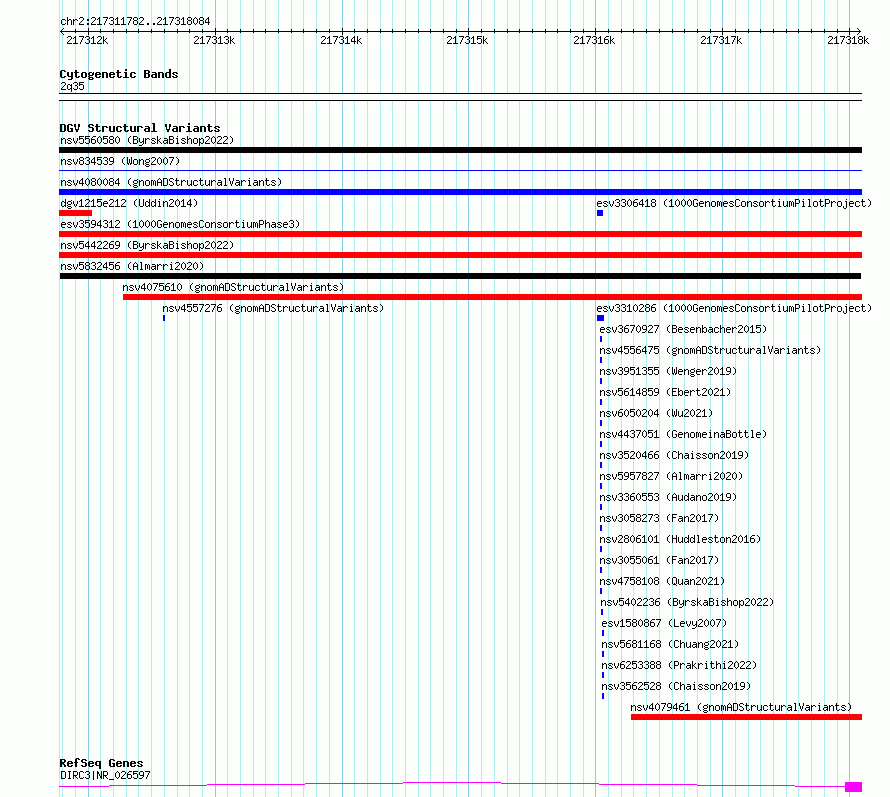Click nsv5614859 (Ebert2021) label

[665, 392]
